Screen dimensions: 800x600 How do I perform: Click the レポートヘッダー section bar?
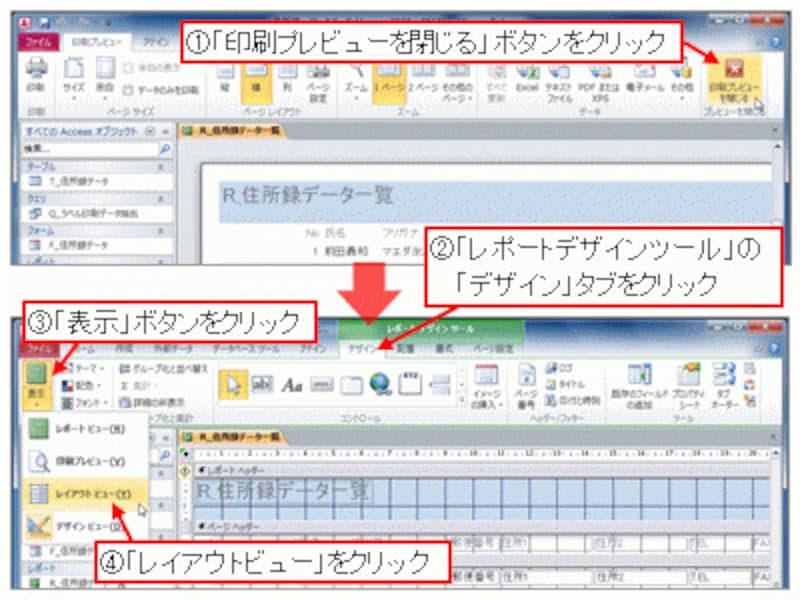click(482, 470)
